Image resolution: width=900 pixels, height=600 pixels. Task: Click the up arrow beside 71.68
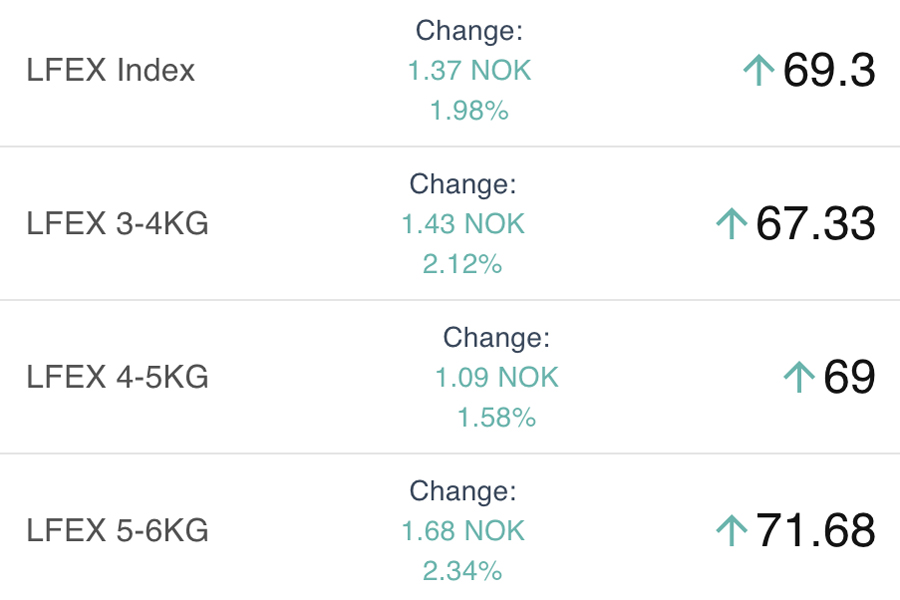[732, 530]
